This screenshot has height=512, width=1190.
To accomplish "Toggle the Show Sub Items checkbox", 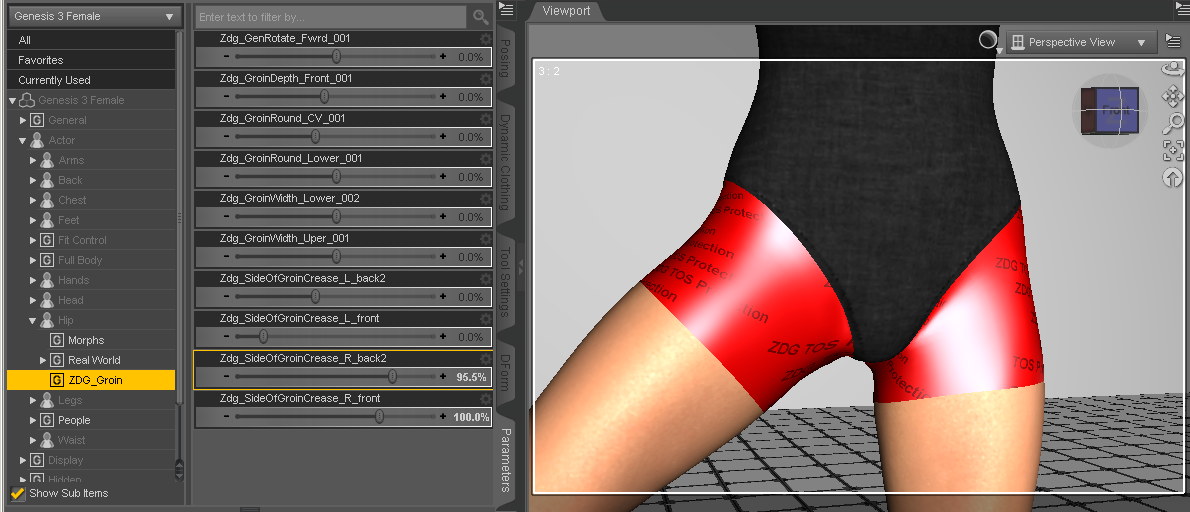I will pos(17,493).
